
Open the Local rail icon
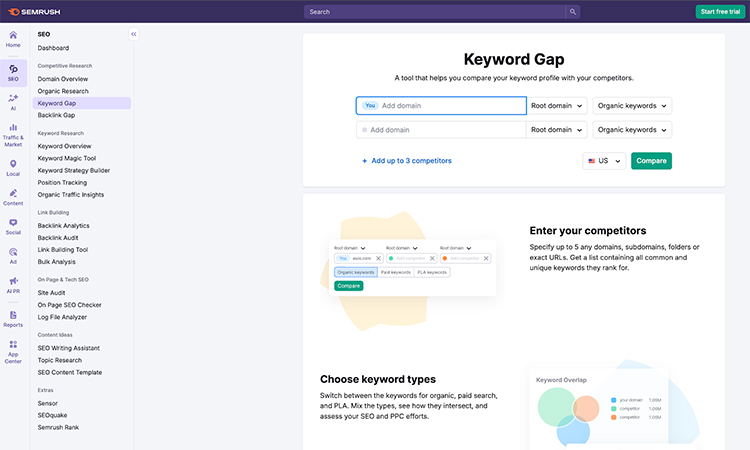click(x=13, y=168)
